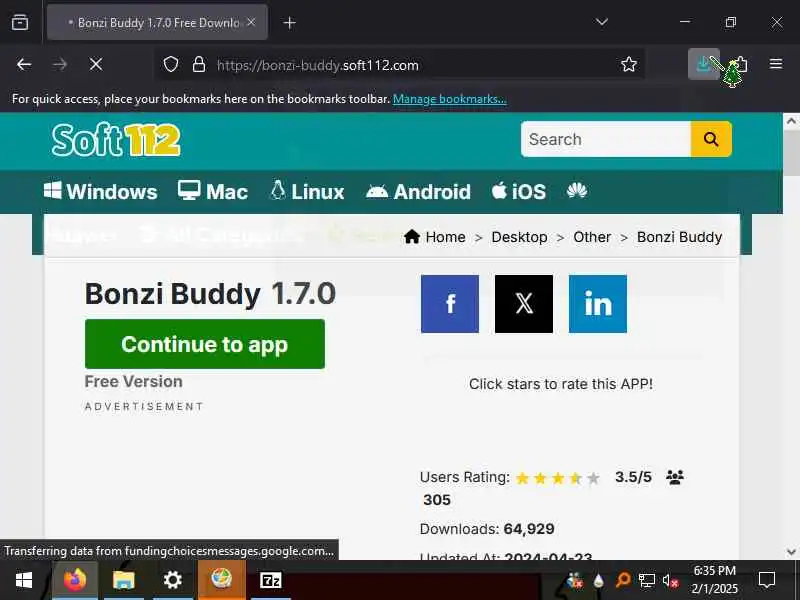Bookmark this page with the star icon
Image resolution: width=800 pixels, height=600 pixels.
(629, 64)
